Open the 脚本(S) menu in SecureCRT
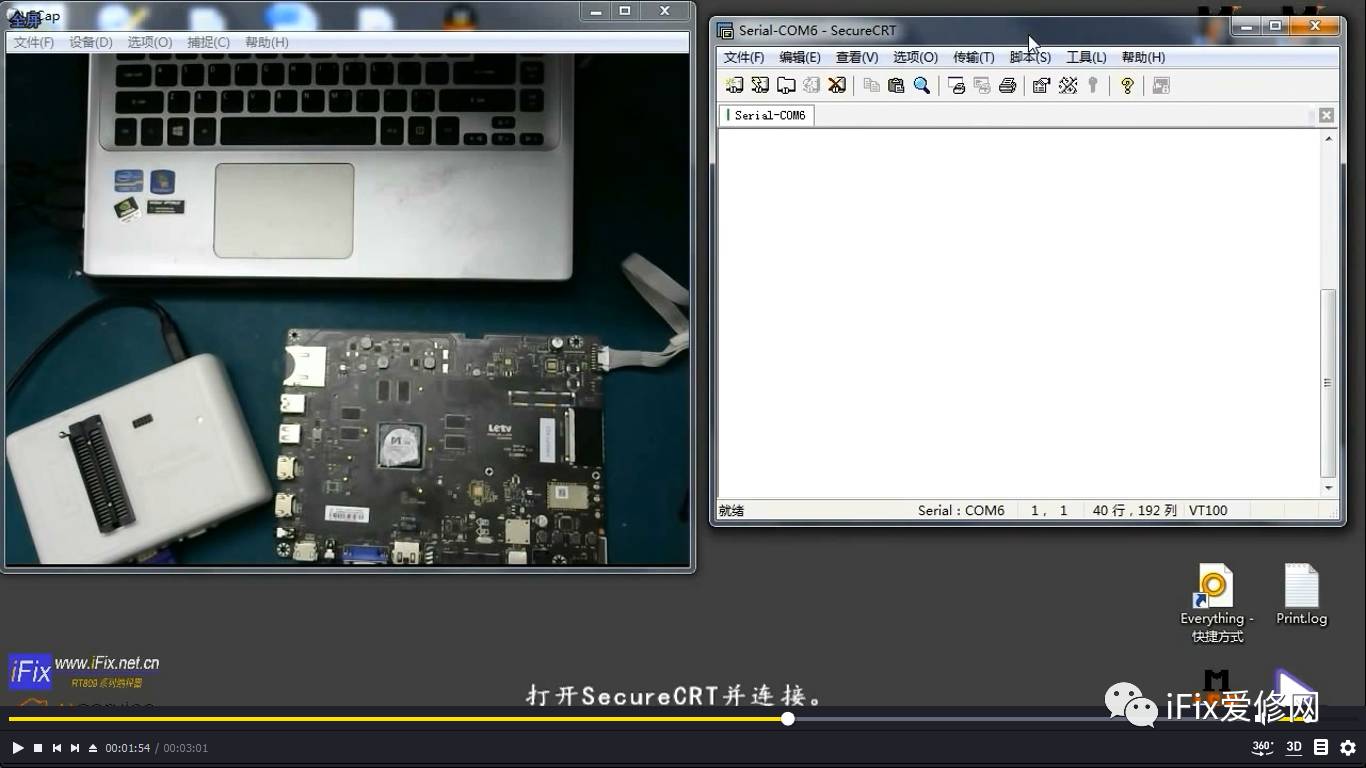Screen dimensions: 1366x768 point(1030,57)
